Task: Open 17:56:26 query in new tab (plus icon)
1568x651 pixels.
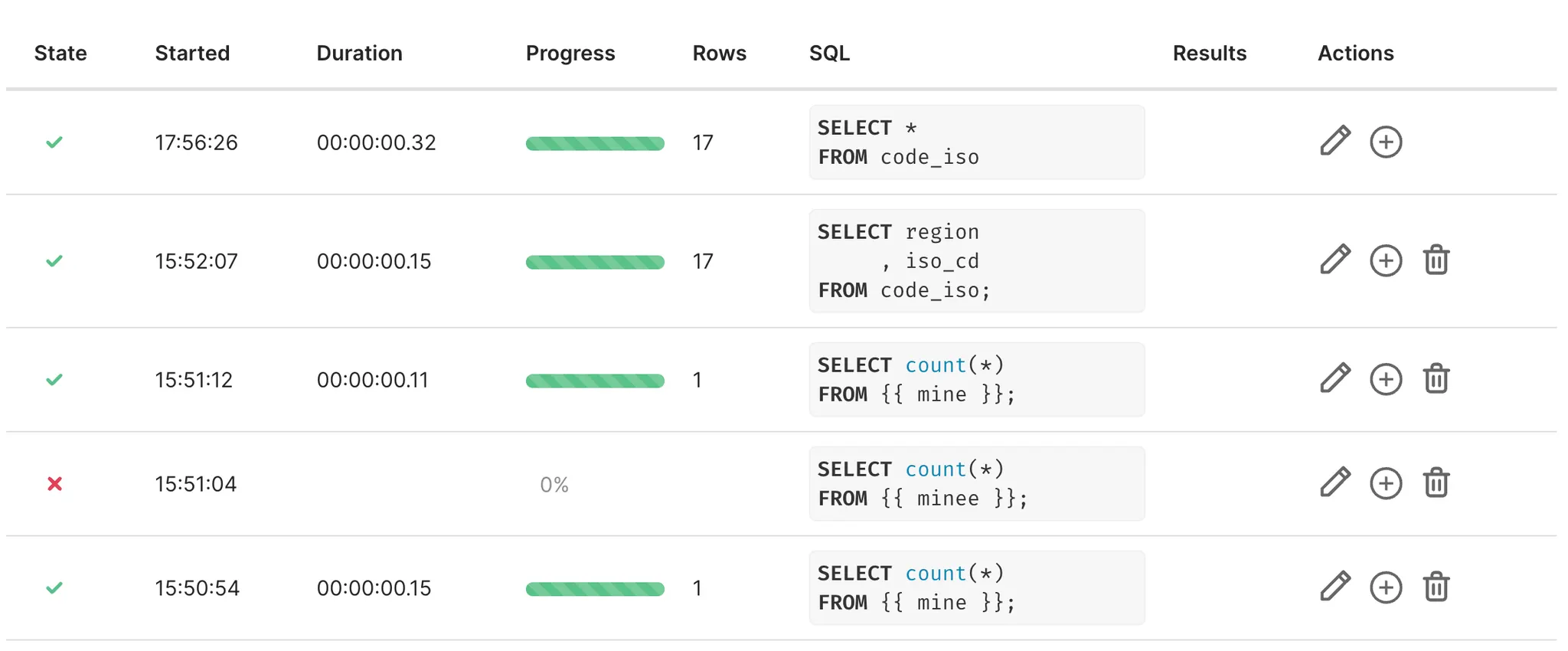Action: click(1385, 142)
